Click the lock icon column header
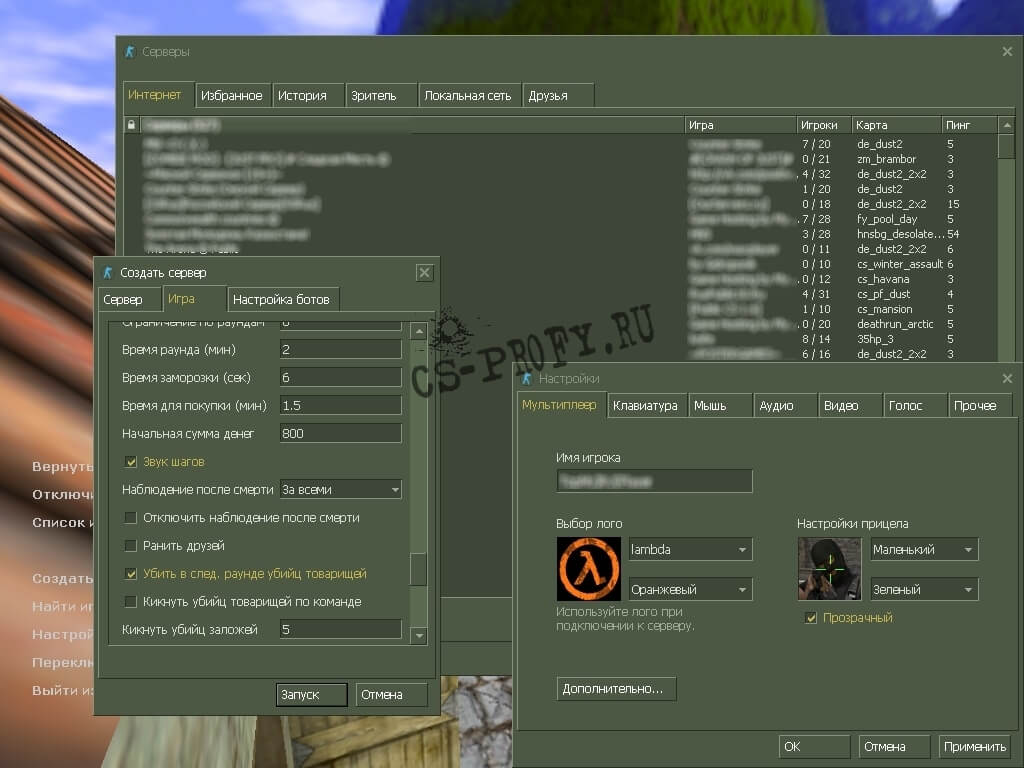 (130, 125)
